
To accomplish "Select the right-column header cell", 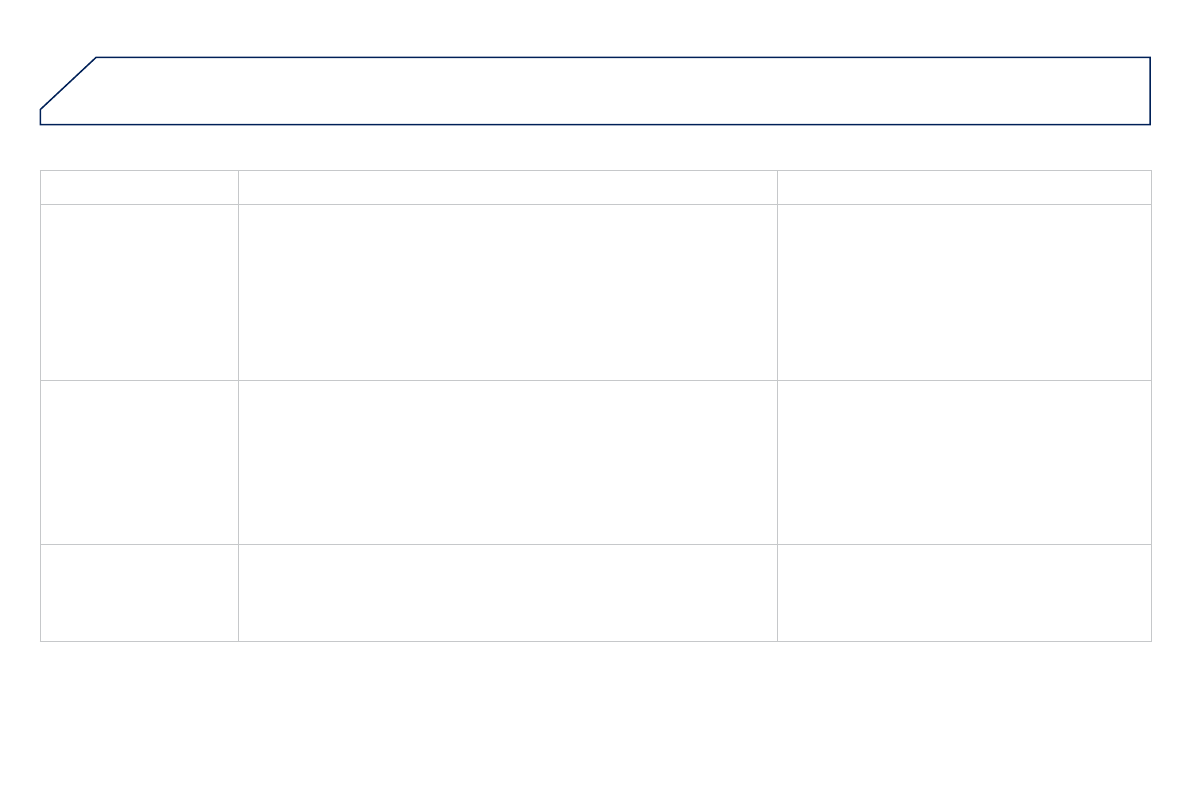I will (964, 187).
